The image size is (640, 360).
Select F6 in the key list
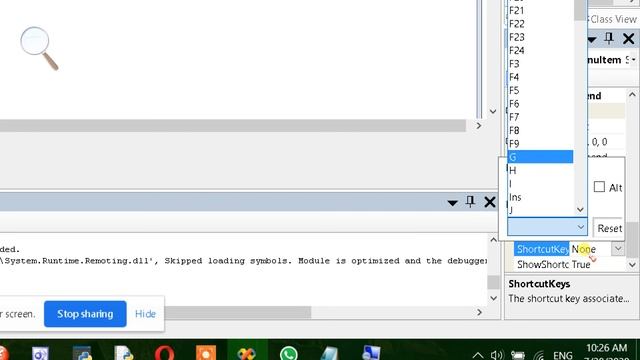[x=540, y=104]
